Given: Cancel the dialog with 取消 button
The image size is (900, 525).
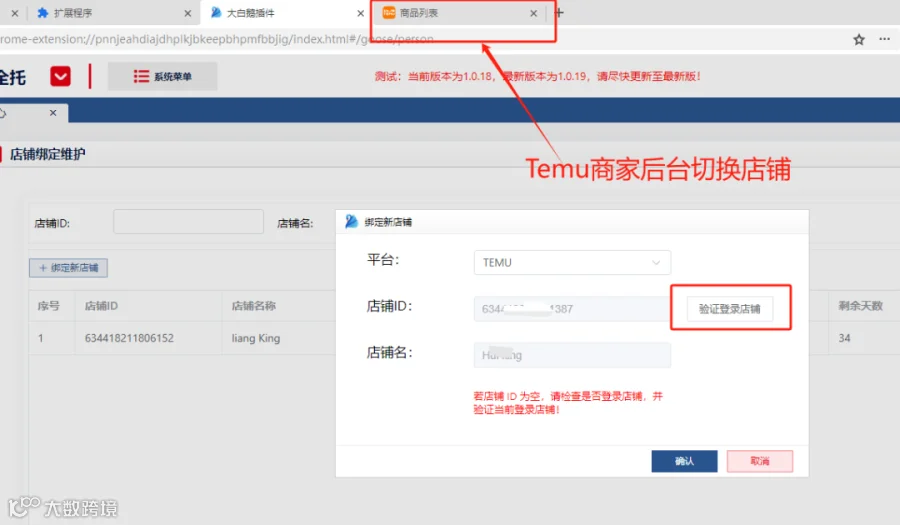Looking at the screenshot, I should 760,461.
